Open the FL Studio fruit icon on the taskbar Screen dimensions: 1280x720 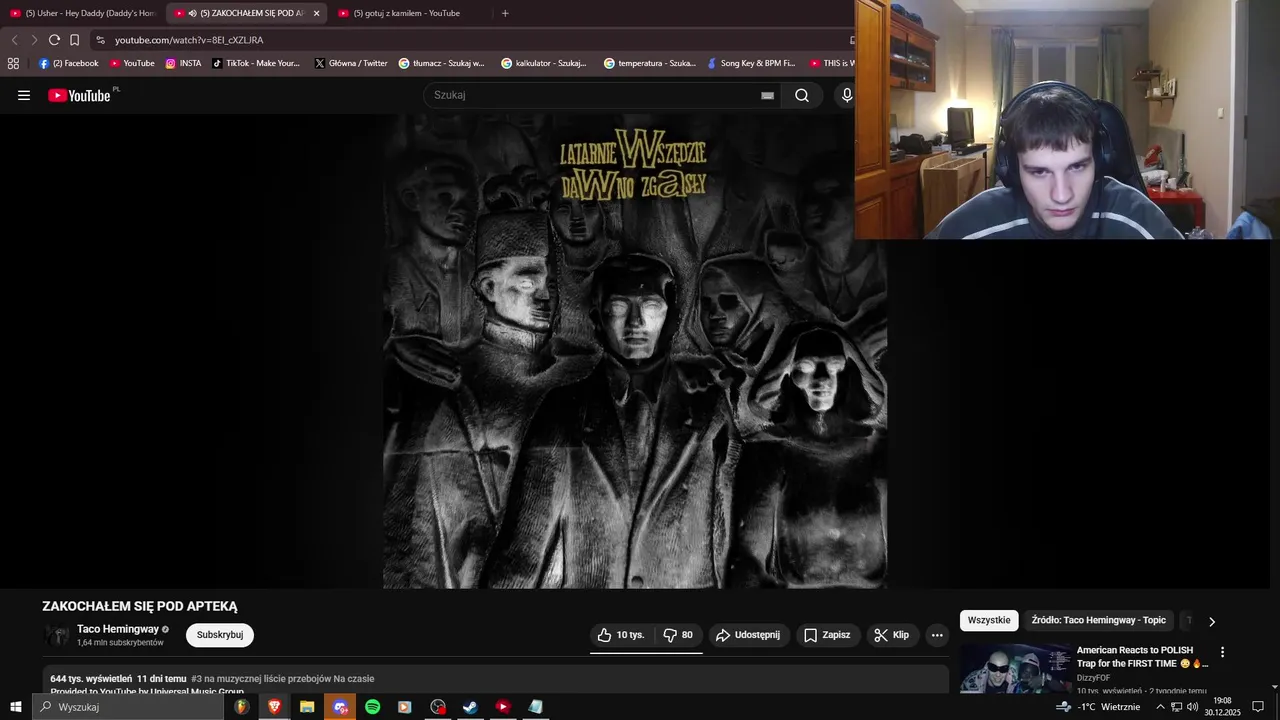pos(242,707)
